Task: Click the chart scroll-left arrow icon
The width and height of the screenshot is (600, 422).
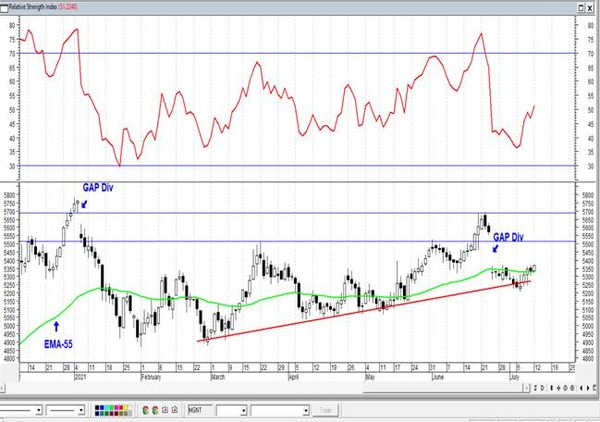Action: click(581, 388)
